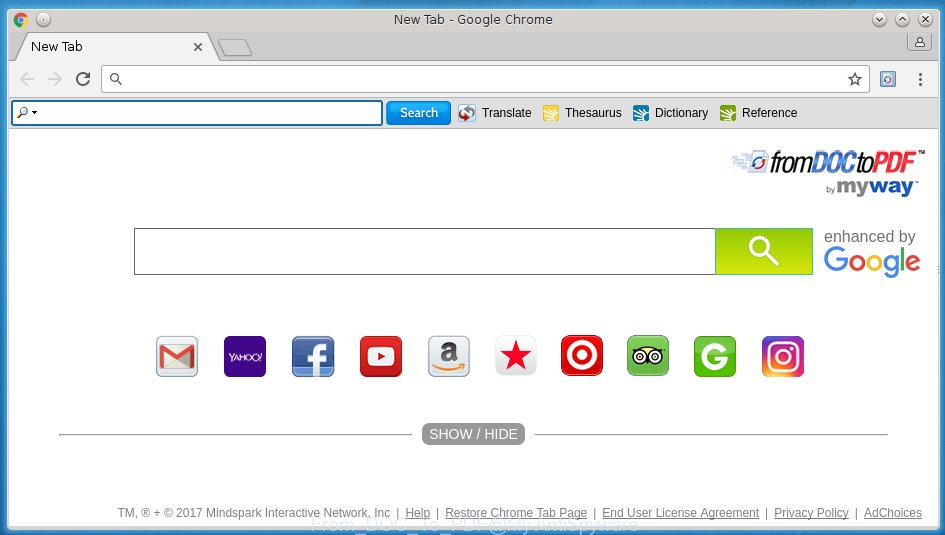Focus the main page search box
This screenshot has width=945, height=535.
(424, 251)
